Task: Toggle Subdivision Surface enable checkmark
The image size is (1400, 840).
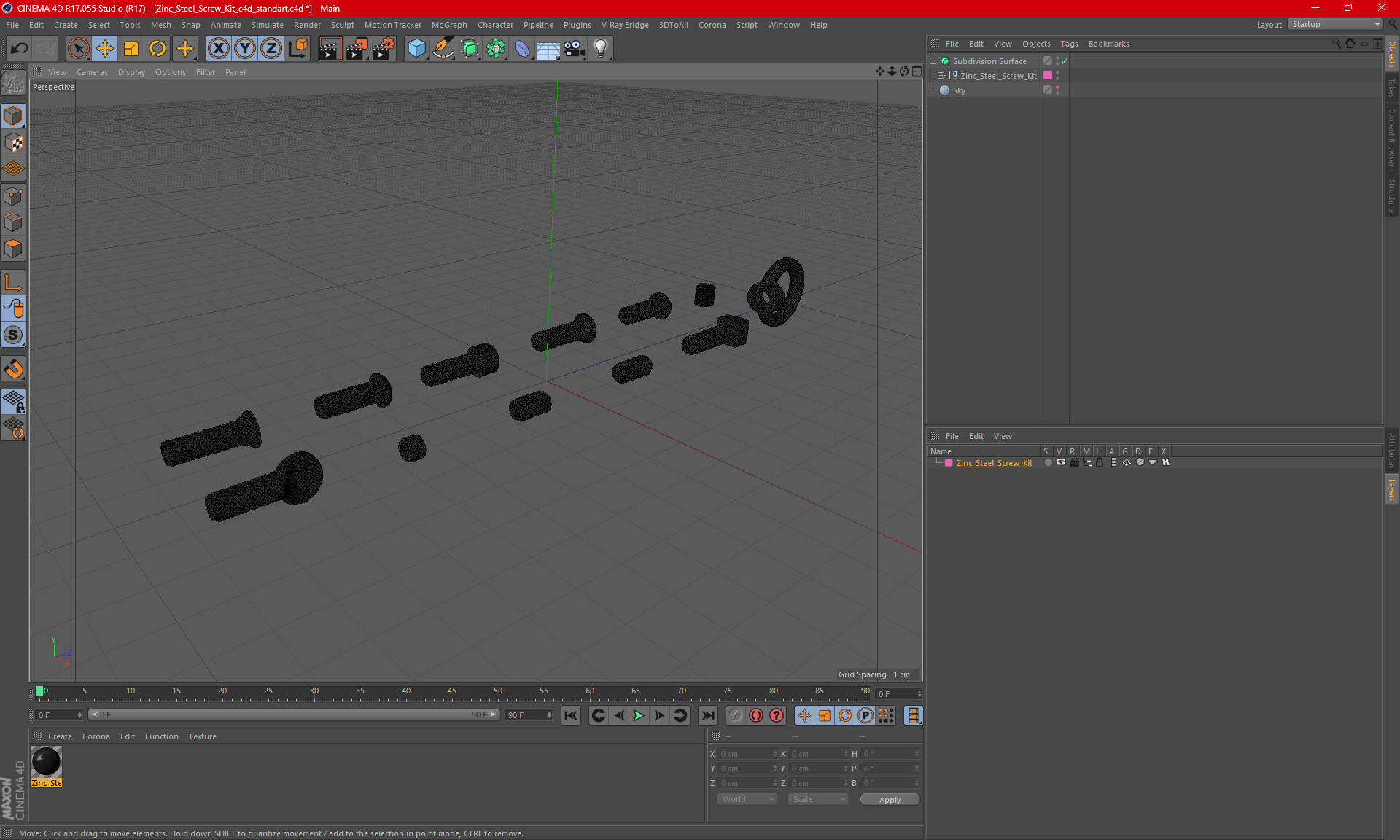Action: coord(1065,61)
